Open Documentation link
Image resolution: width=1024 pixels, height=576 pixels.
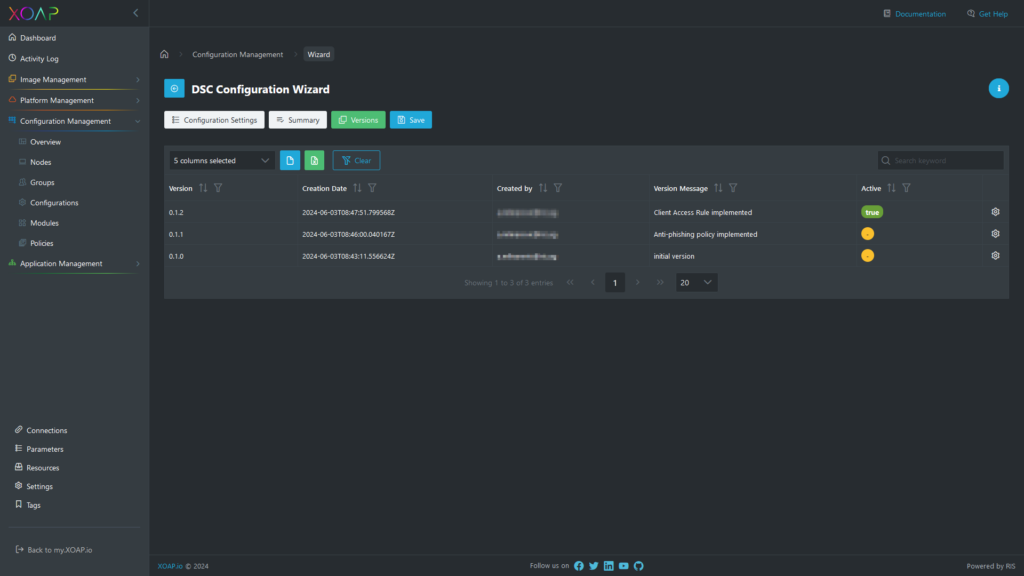tap(914, 14)
